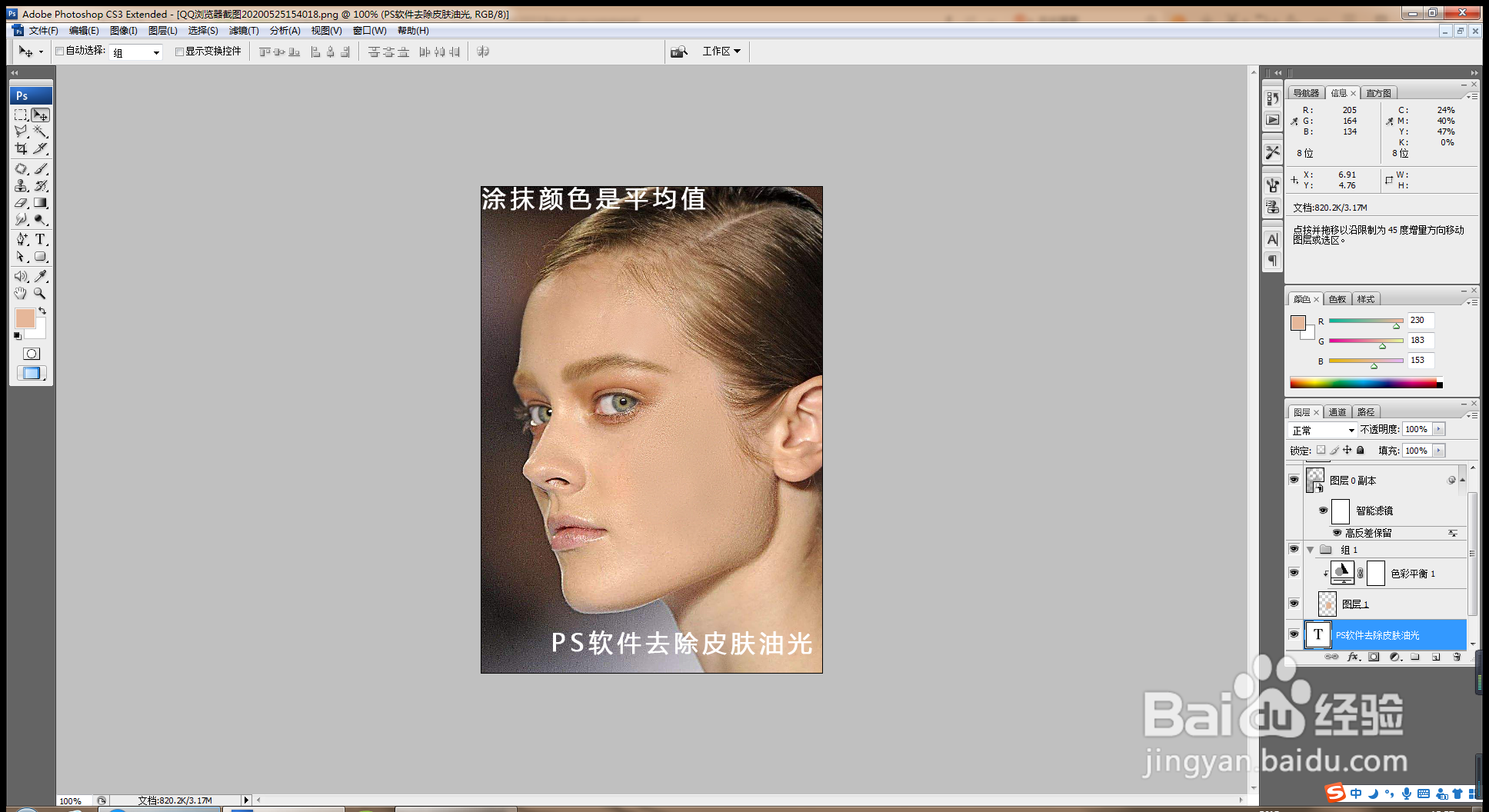Select the Eraser tool
The width and height of the screenshot is (1489, 812).
22,203
